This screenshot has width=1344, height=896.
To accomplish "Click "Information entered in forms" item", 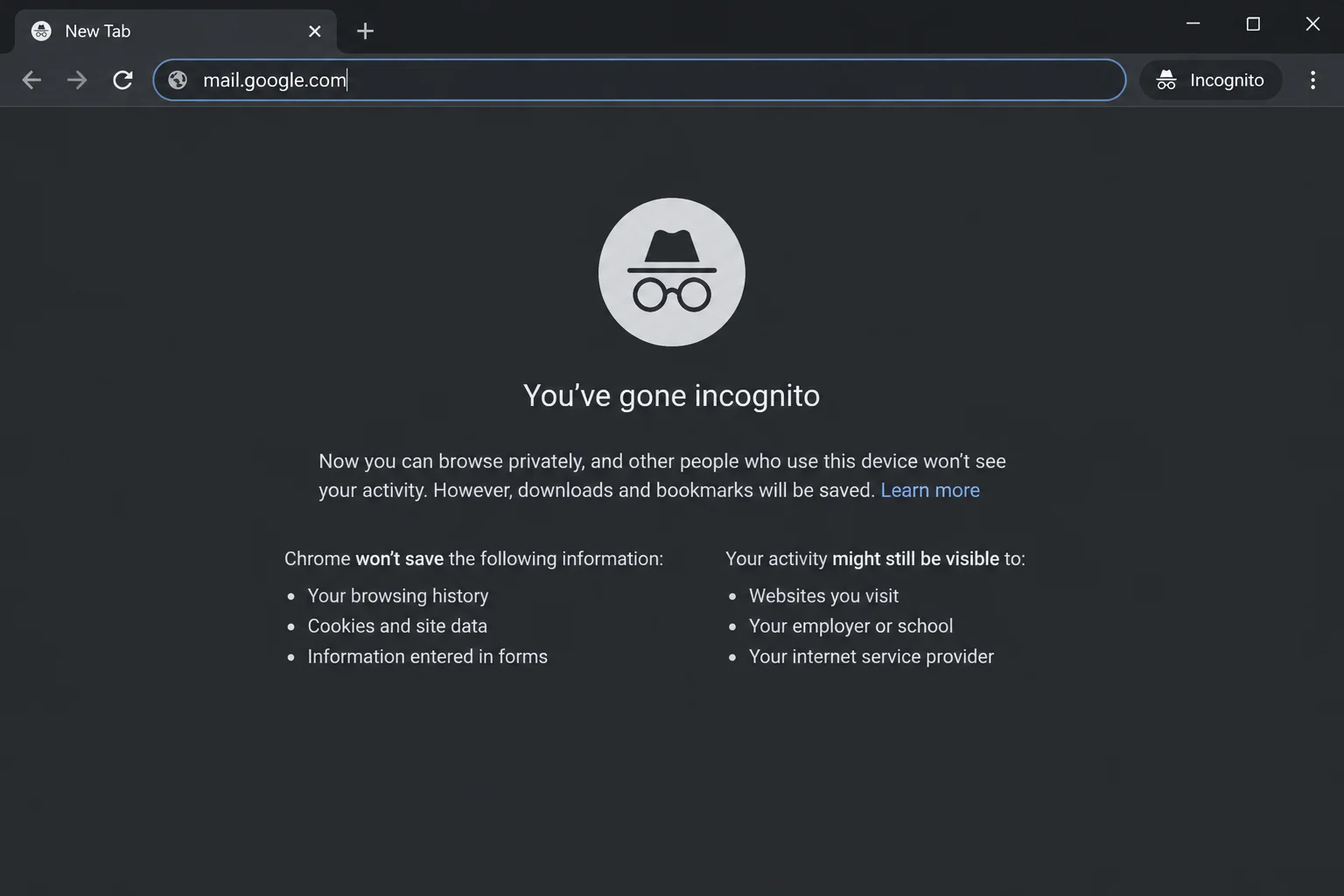I will pos(428,656).
